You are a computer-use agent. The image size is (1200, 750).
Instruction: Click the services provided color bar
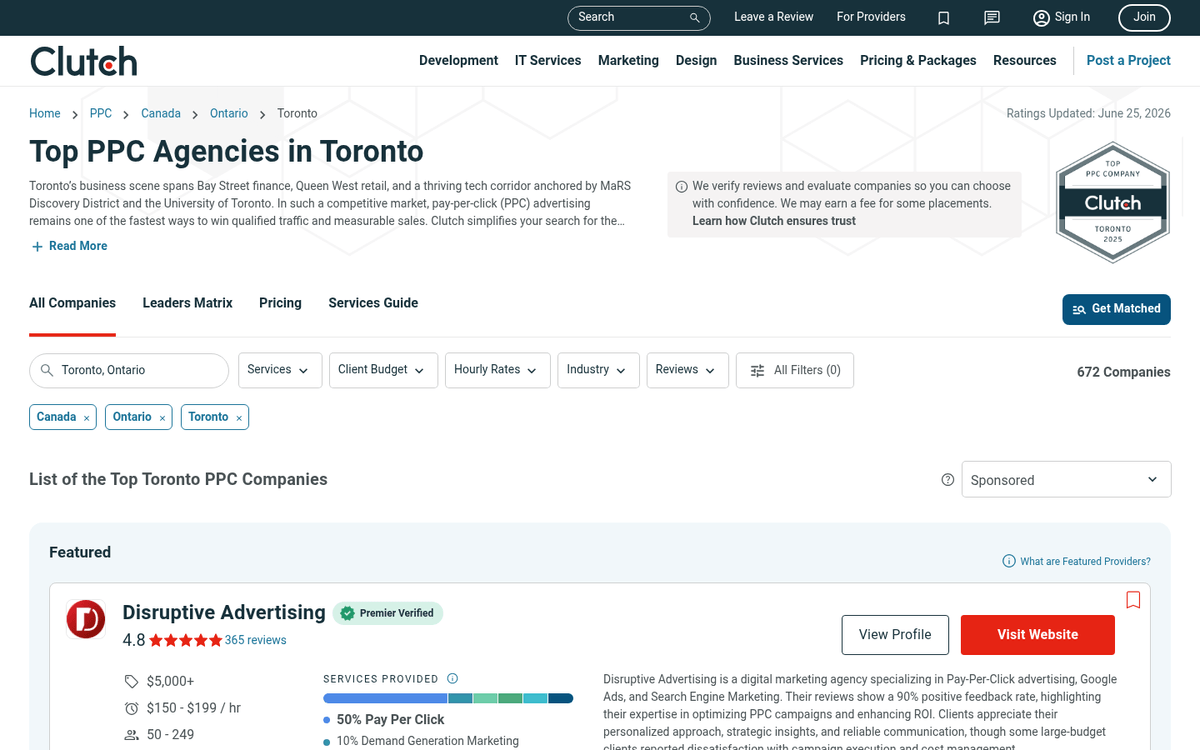click(x=448, y=698)
